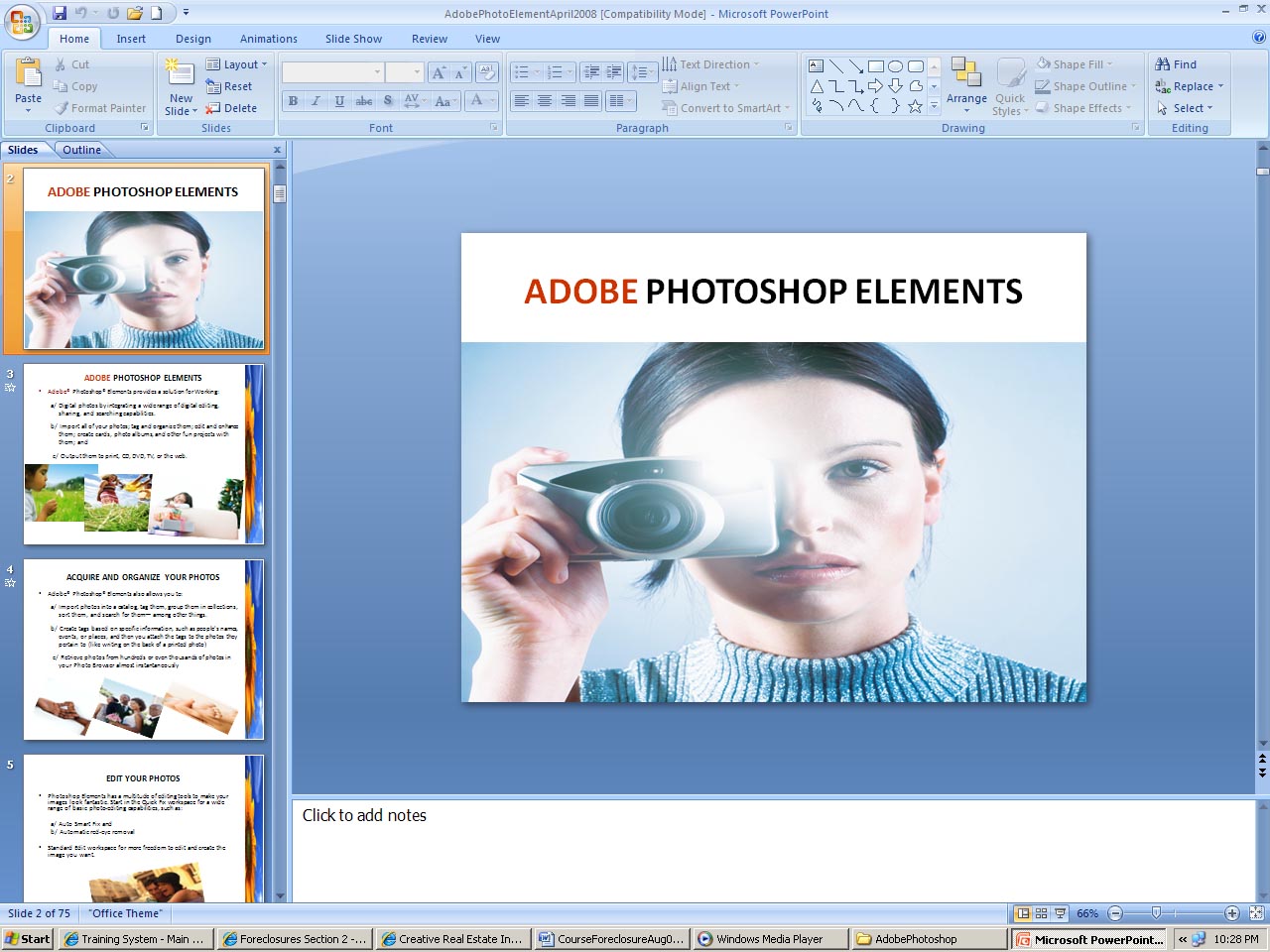Justify text in the Paragraph group
Image resolution: width=1270 pixels, height=952 pixels.
[591, 101]
